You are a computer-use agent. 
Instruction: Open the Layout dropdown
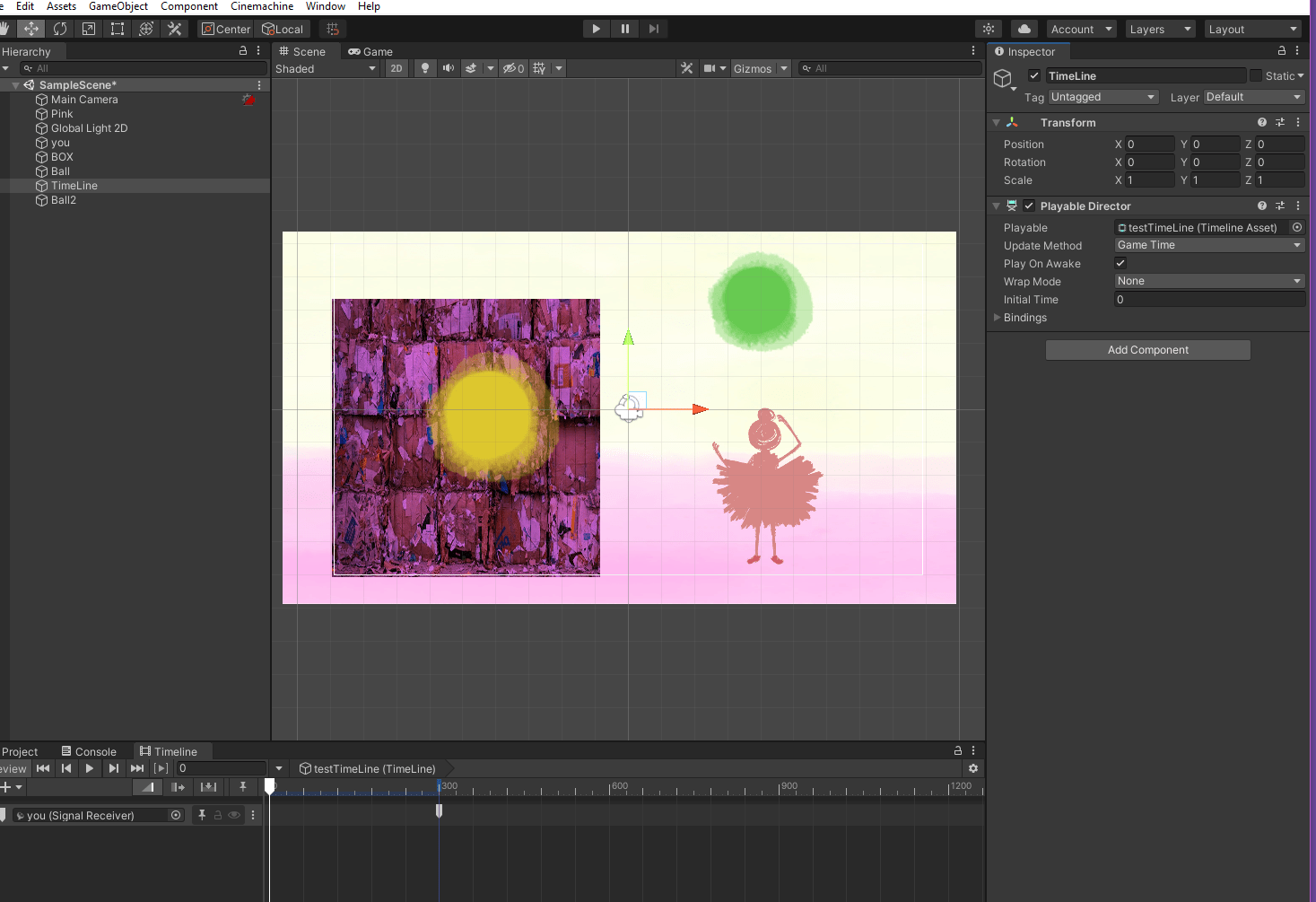(1252, 29)
